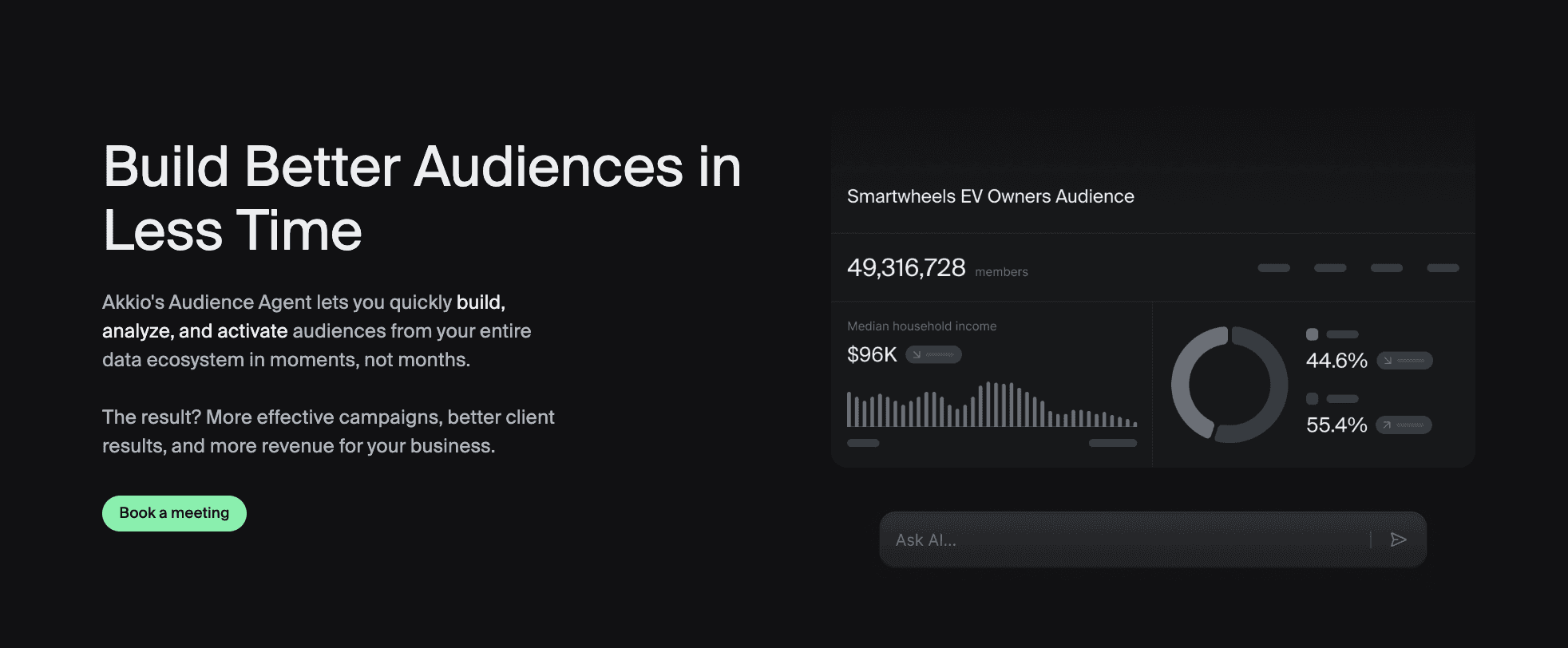The width and height of the screenshot is (1568, 648).
Task: Click the legend swatch above 44.6%
Action: 1312,334
